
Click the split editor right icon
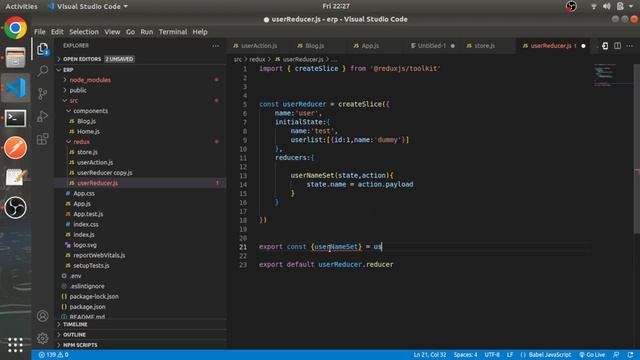pyautogui.click(x=618, y=46)
